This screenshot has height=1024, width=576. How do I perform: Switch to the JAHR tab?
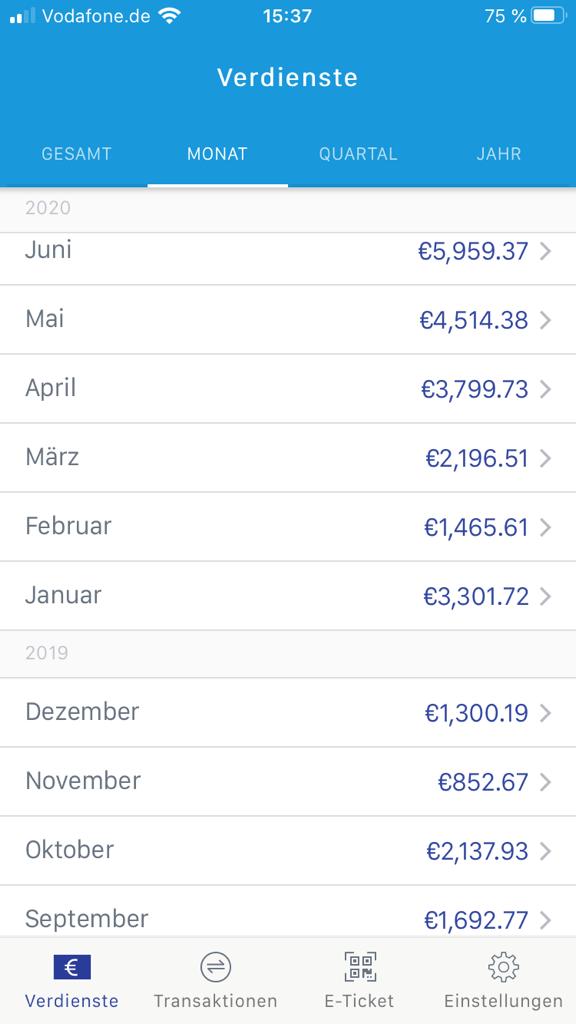click(x=499, y=154)
